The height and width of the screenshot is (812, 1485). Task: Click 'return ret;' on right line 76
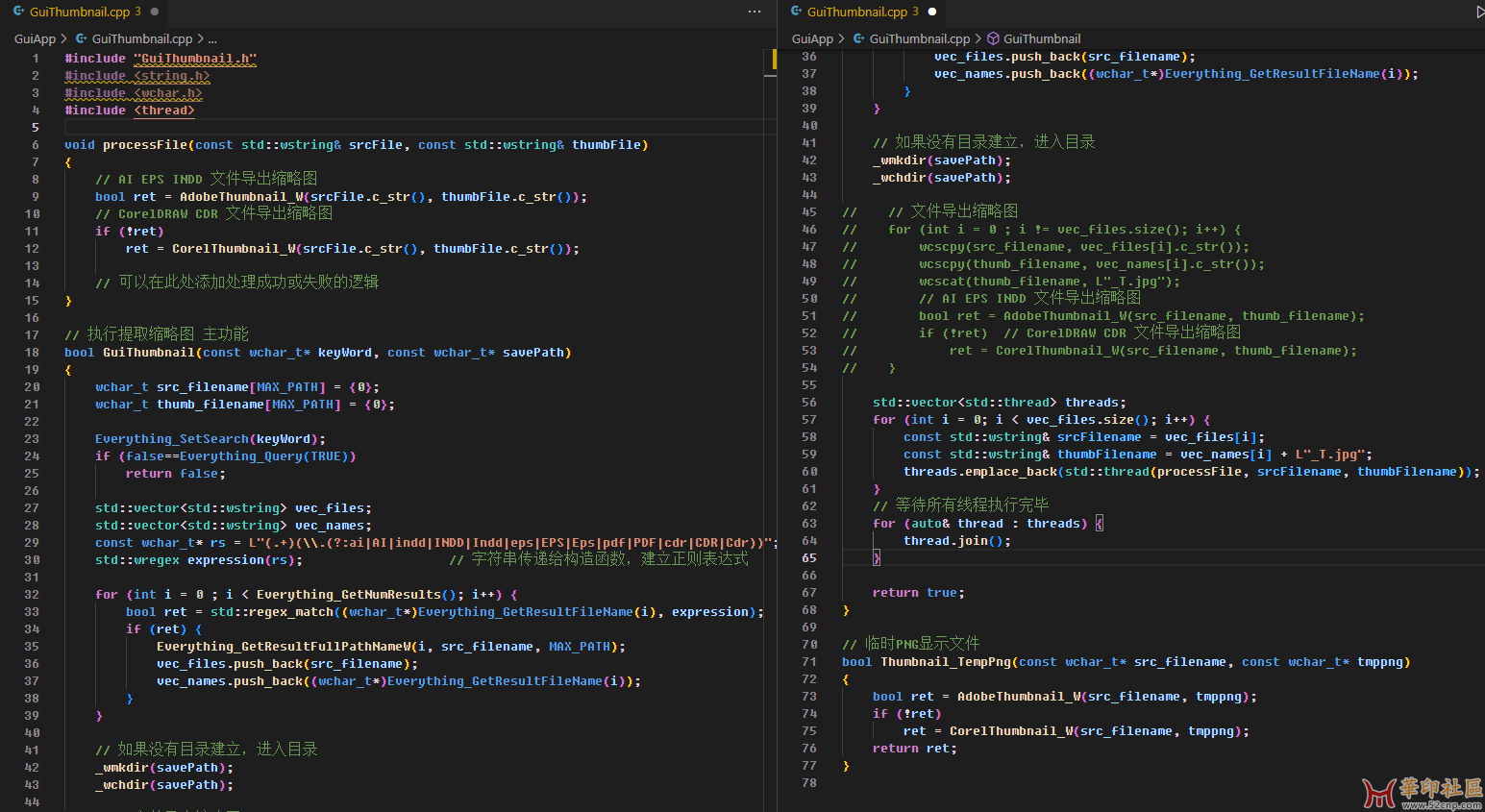pos(915,749)
